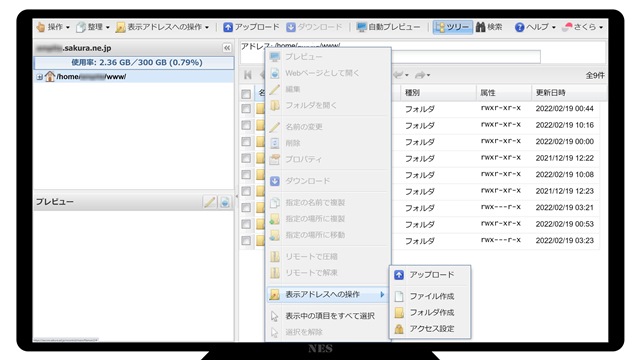The width and height of the screenshot is (640, 360).
Task: Click the 指定の名前で複製 icon
Action: coord(275,202)
